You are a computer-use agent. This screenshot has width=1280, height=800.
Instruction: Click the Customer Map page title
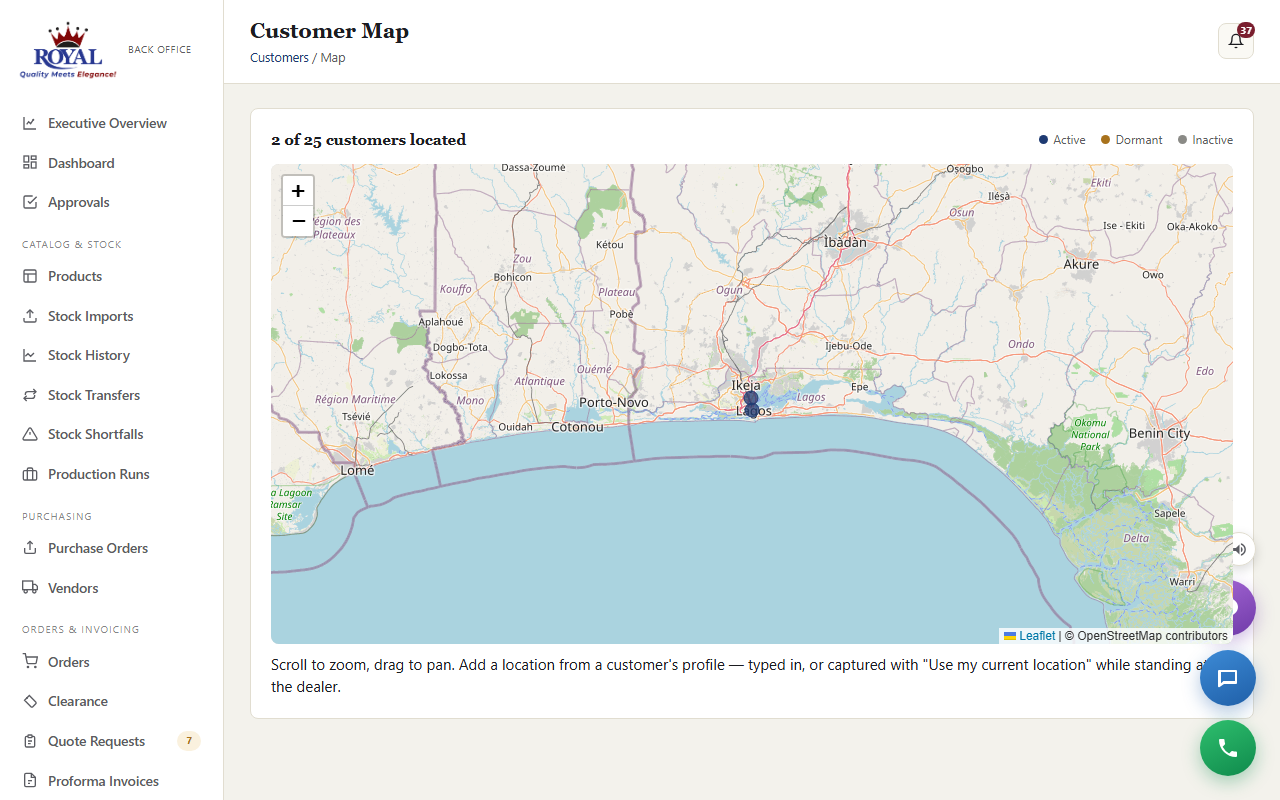(329, 31)
